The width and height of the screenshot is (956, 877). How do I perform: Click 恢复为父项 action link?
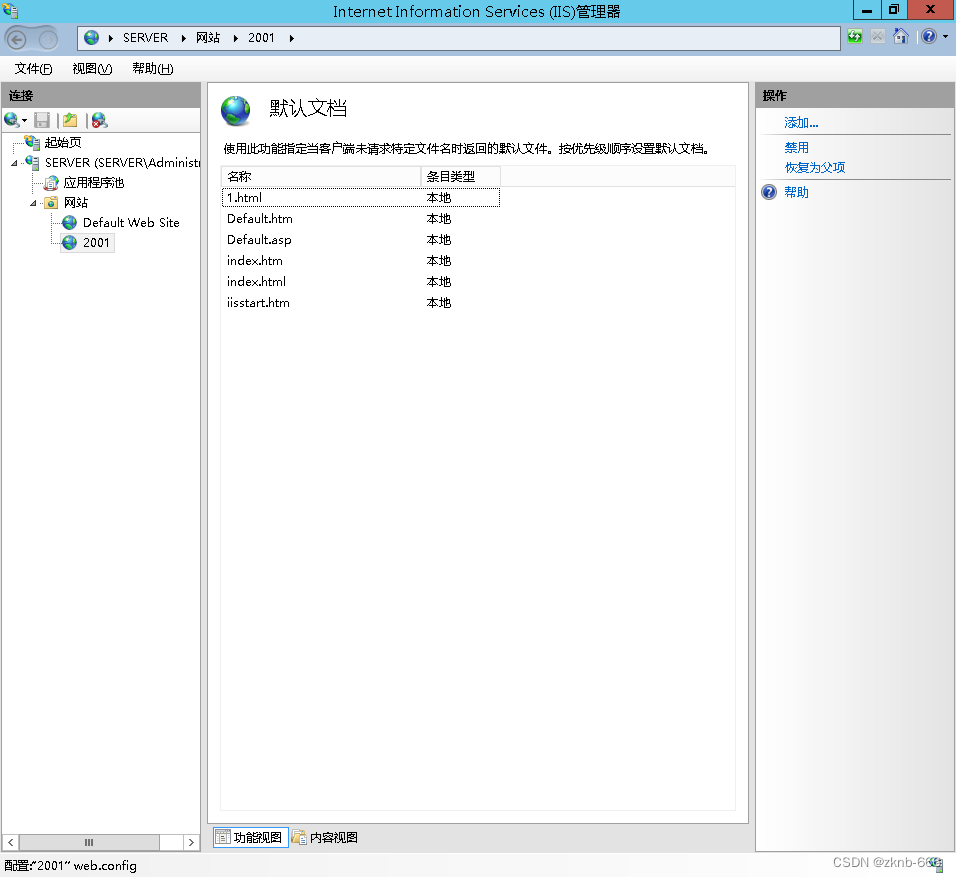pos(815,168)
